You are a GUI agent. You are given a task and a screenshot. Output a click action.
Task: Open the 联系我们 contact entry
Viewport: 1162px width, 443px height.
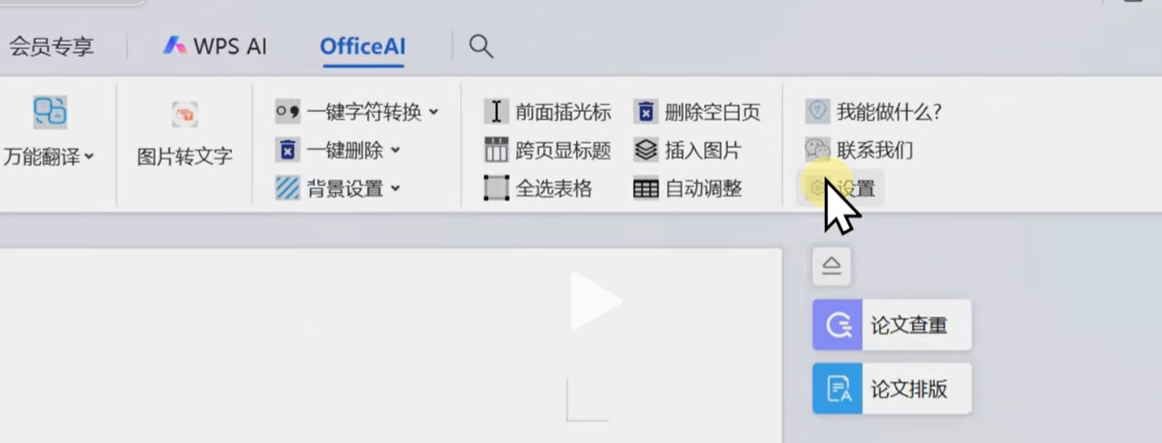[875, 150]
